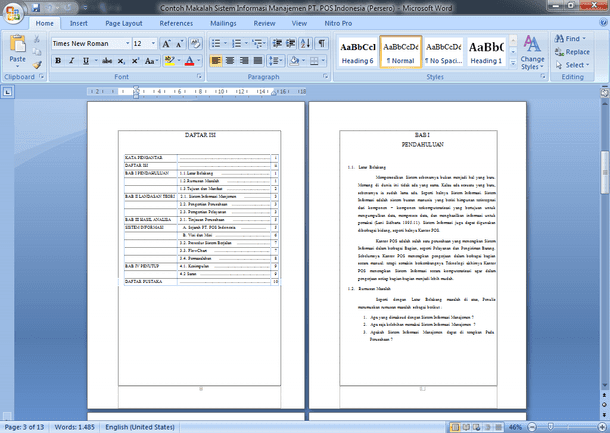Apply superscript formatting
The height and width of the screenshot is (433, 610).
pos(135,61)
